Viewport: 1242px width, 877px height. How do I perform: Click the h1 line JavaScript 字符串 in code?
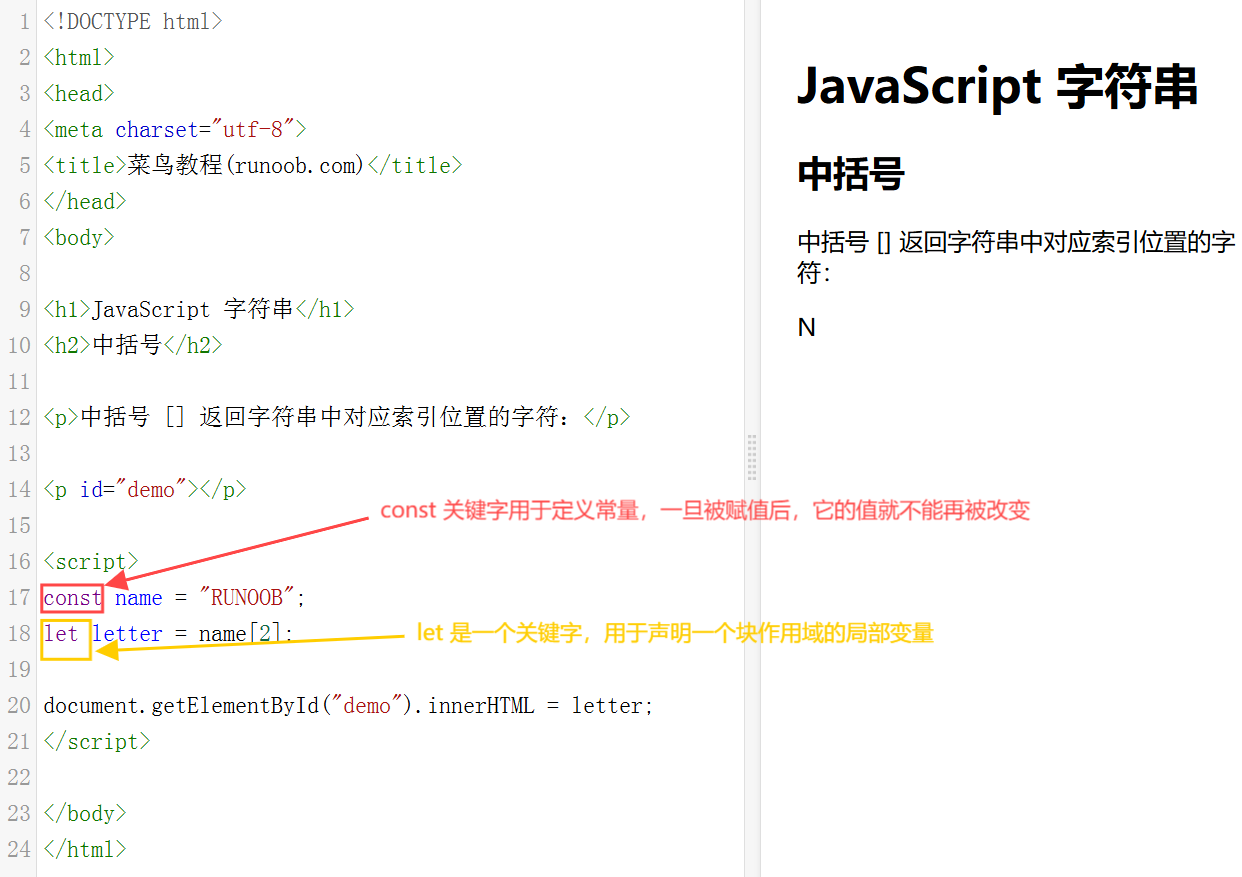point(199,309)
